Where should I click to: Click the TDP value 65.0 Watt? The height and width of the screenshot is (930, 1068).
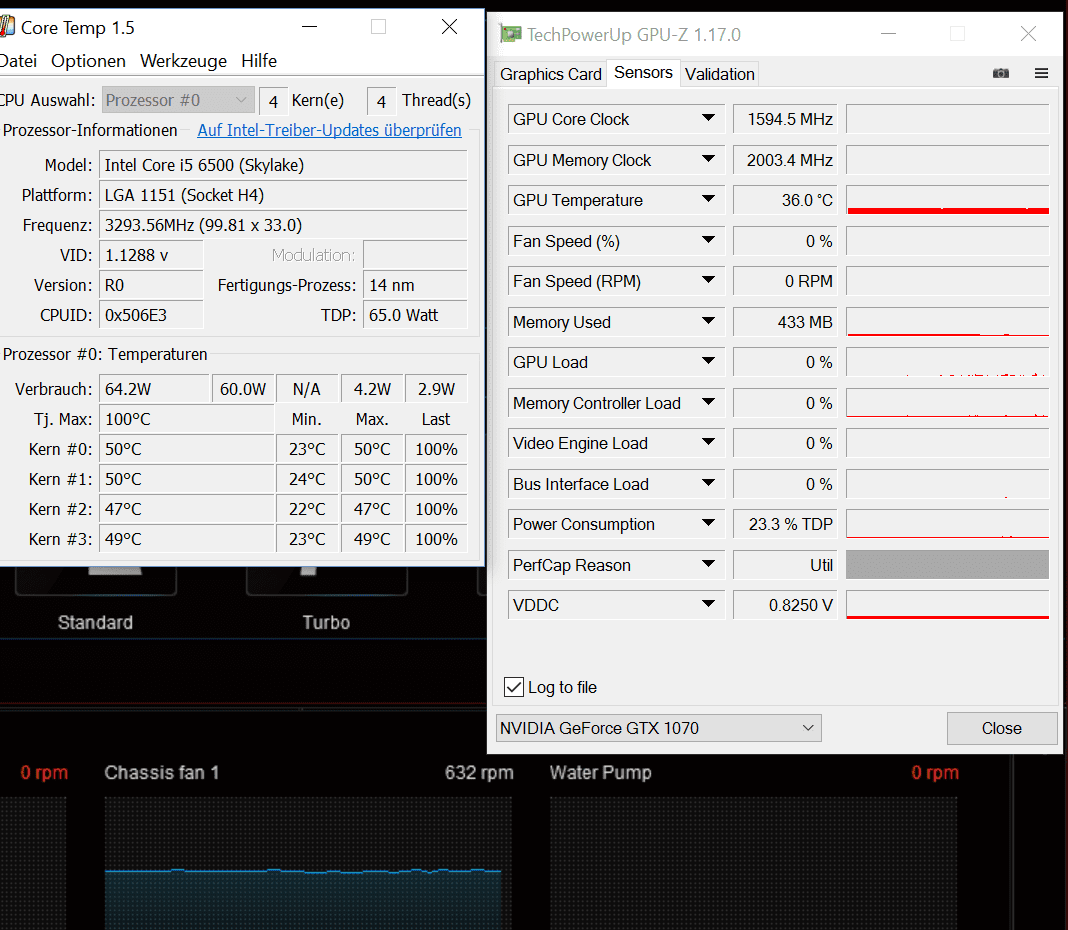415,315
